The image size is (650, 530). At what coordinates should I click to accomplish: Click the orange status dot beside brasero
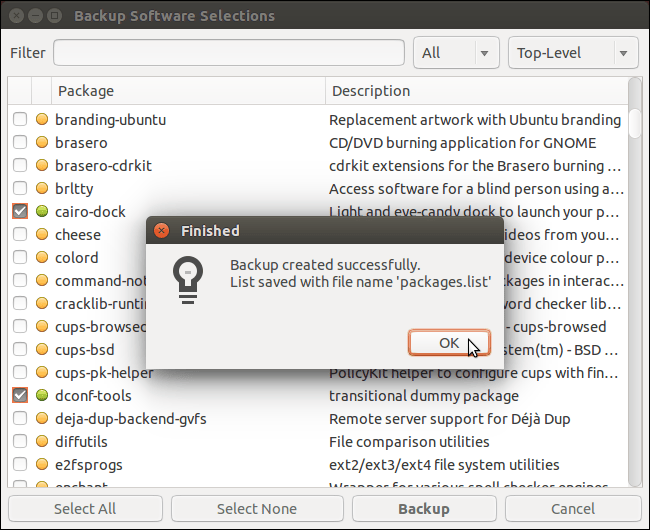tap(42, 143)
